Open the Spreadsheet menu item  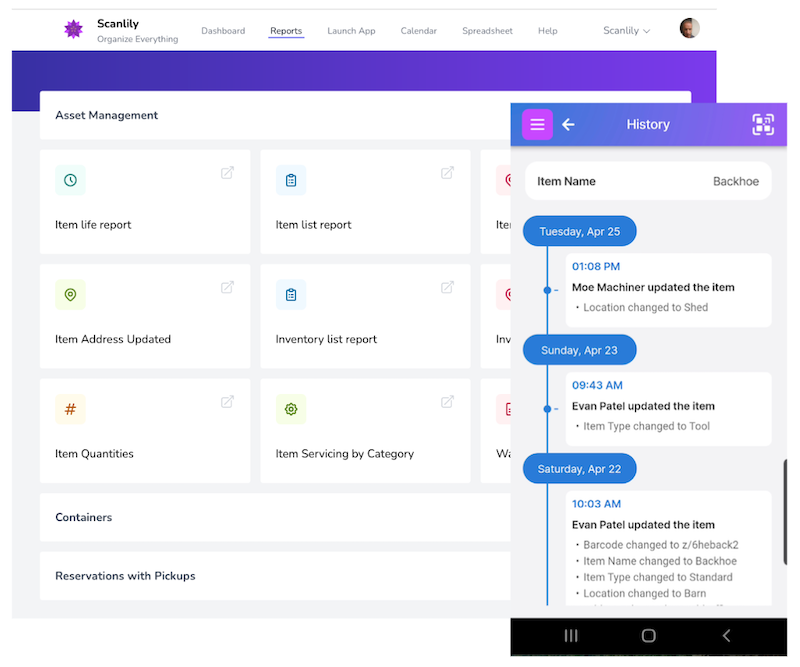click(487, 31)
